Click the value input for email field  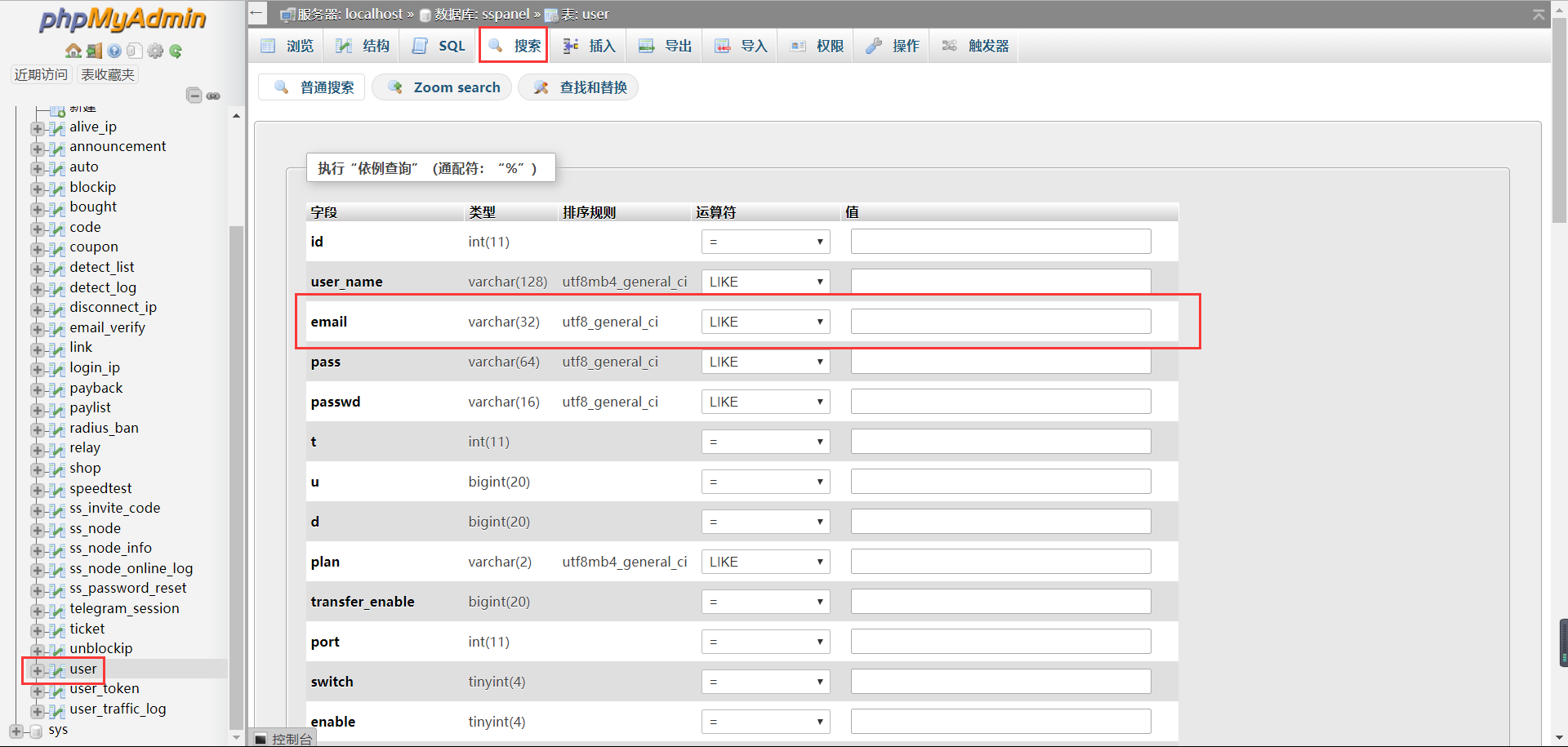(1000, 322)
